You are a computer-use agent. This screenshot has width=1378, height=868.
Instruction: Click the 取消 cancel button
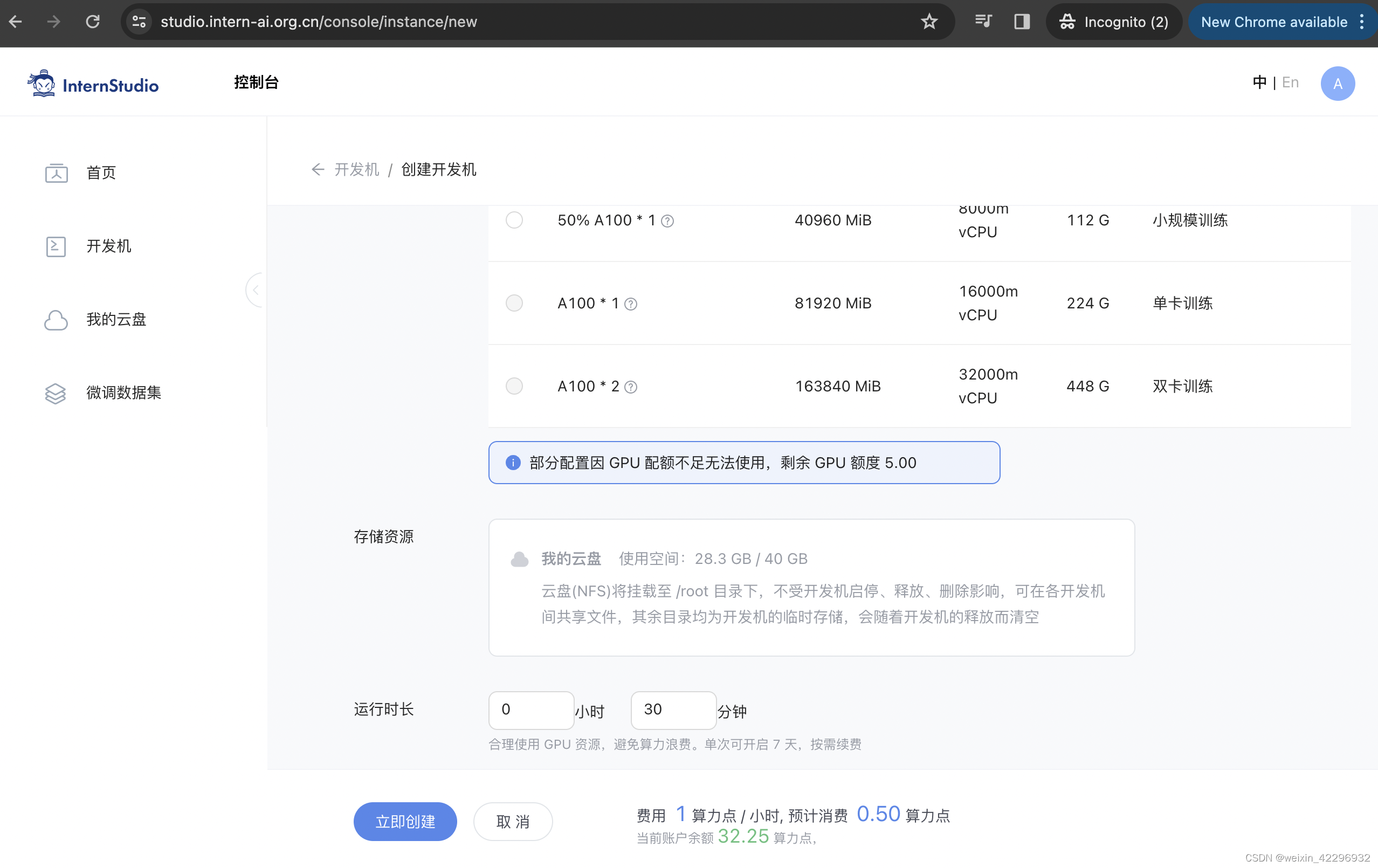click(512, 822)
